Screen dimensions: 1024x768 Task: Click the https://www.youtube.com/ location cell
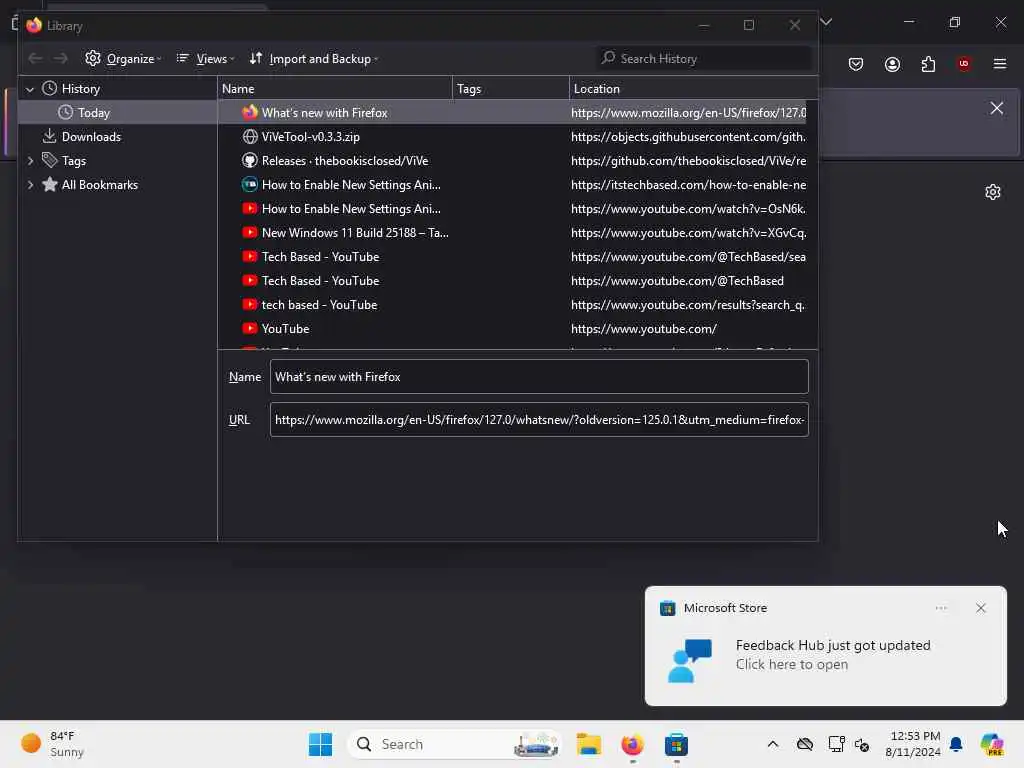[x=644, y=328]
